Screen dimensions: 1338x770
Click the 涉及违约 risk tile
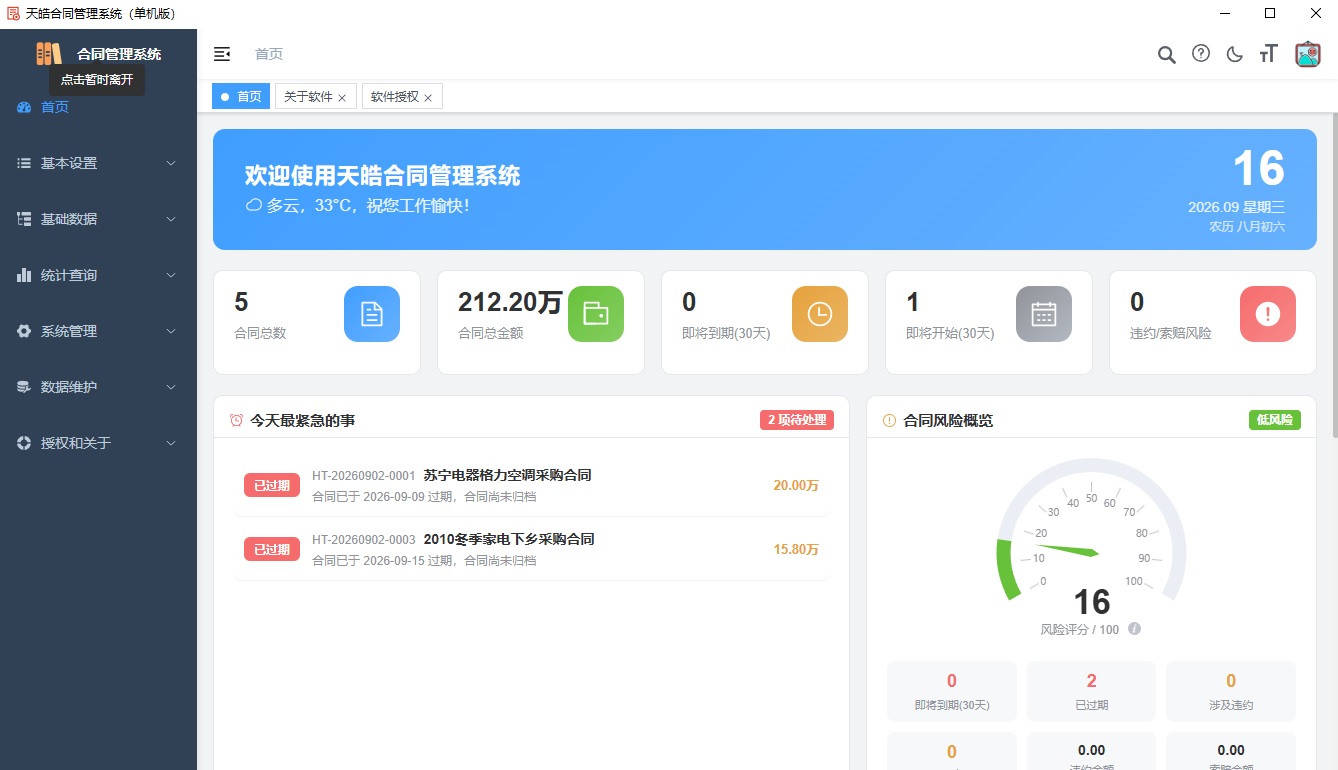1231,691
